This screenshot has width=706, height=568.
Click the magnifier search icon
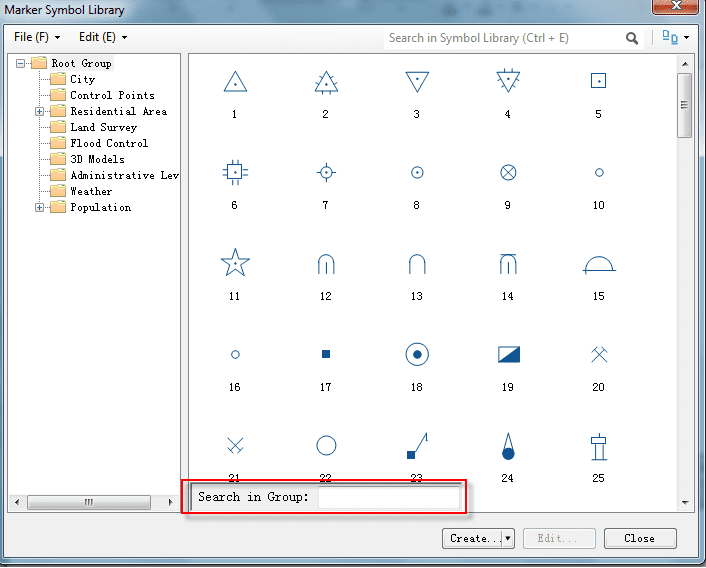click(632, 38)
